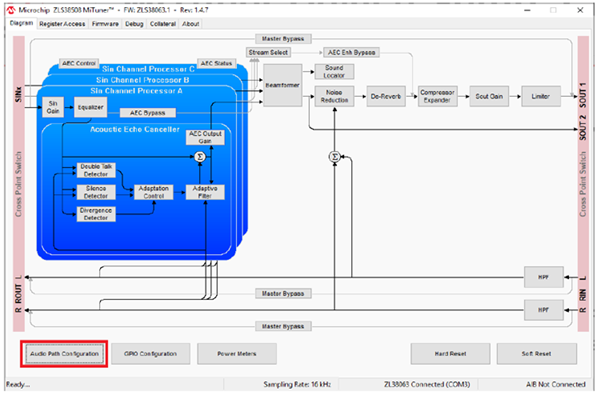Viewport: 601px width, 399px height.
Task: Click the HPF block on RIN L
Action: coord(544,277)
